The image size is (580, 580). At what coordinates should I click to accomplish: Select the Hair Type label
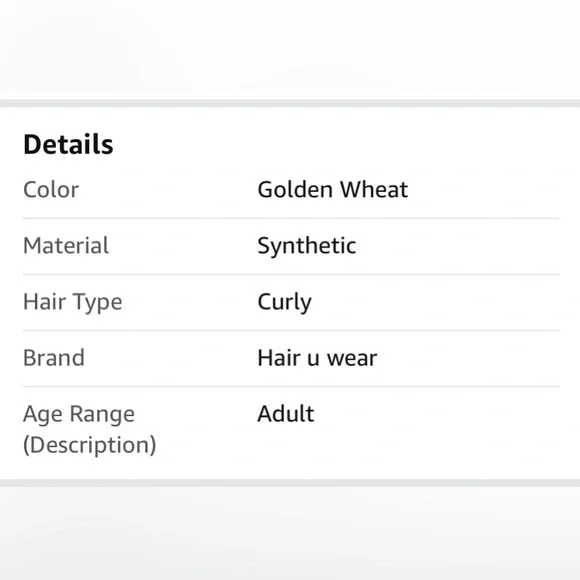coord(72,303)
